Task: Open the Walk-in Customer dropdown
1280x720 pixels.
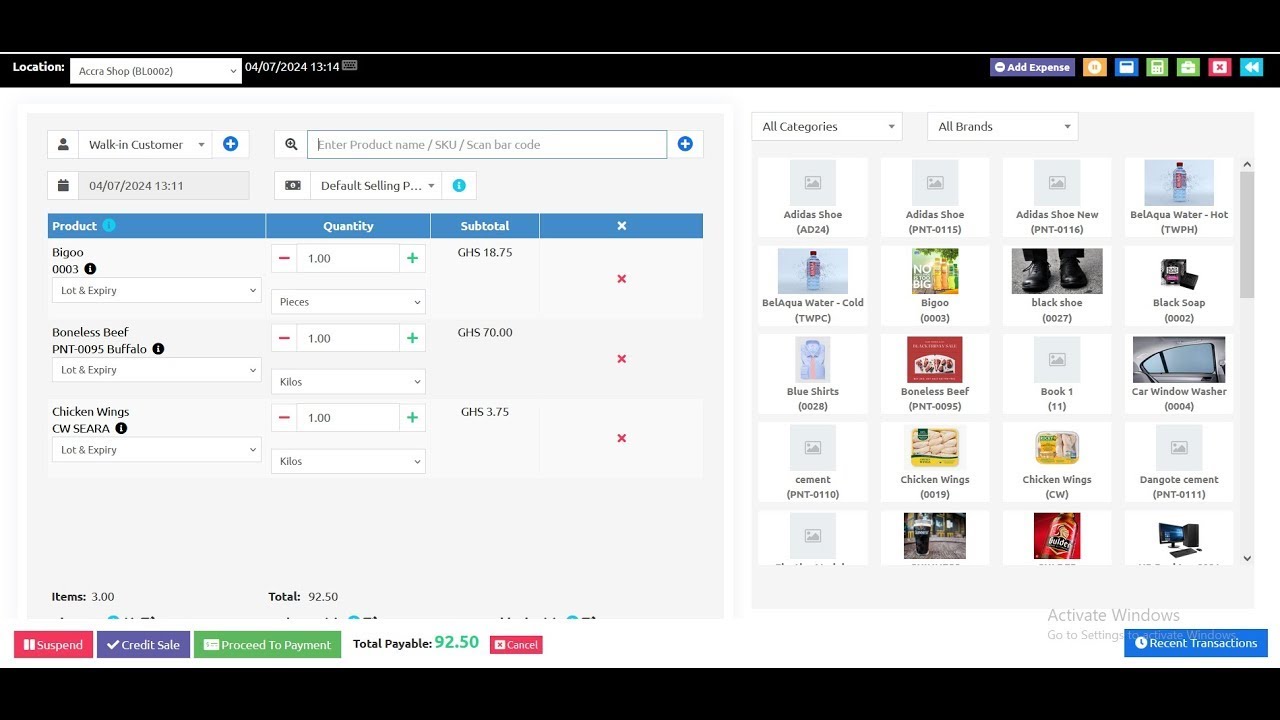Action: point(146,144)
